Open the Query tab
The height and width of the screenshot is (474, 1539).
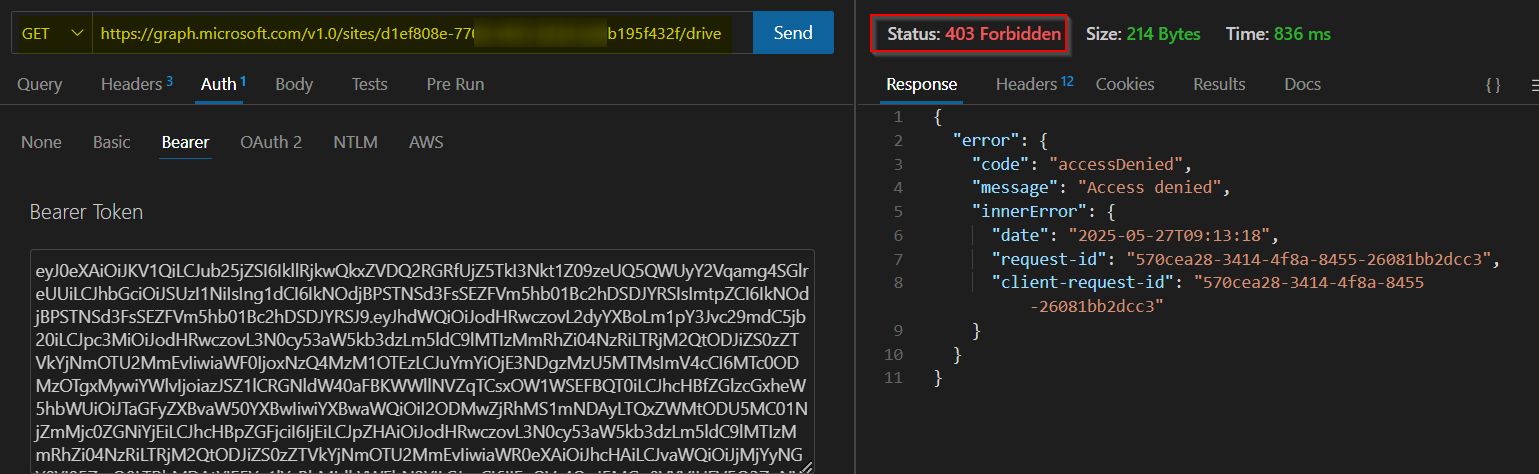point(39,85)
